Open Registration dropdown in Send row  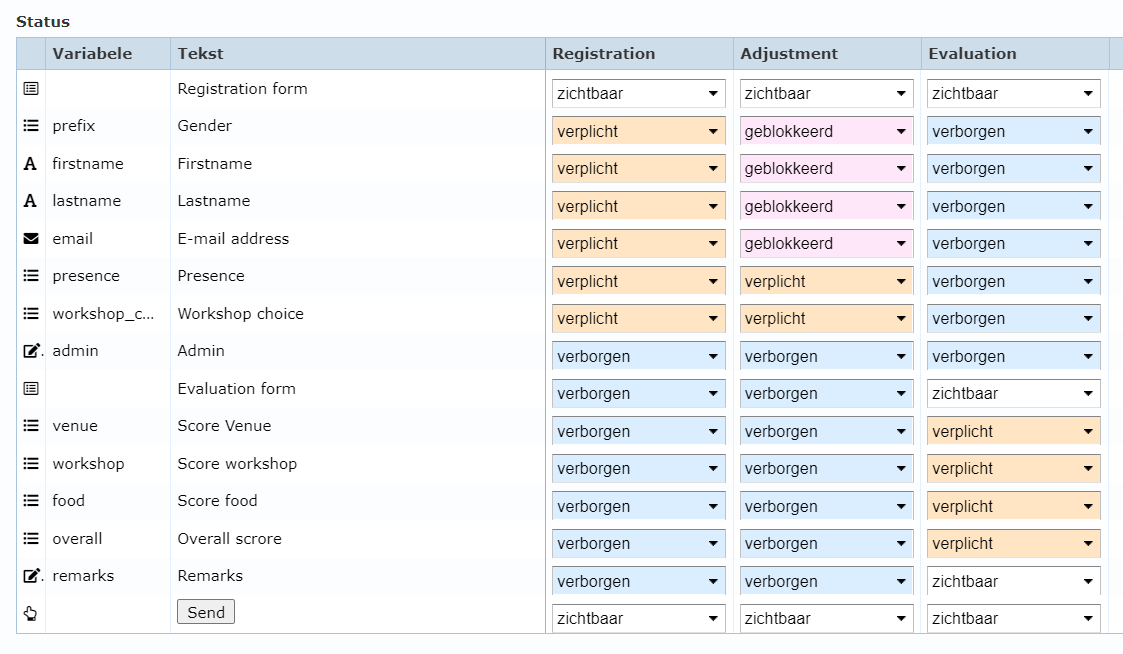coord(638,619)
